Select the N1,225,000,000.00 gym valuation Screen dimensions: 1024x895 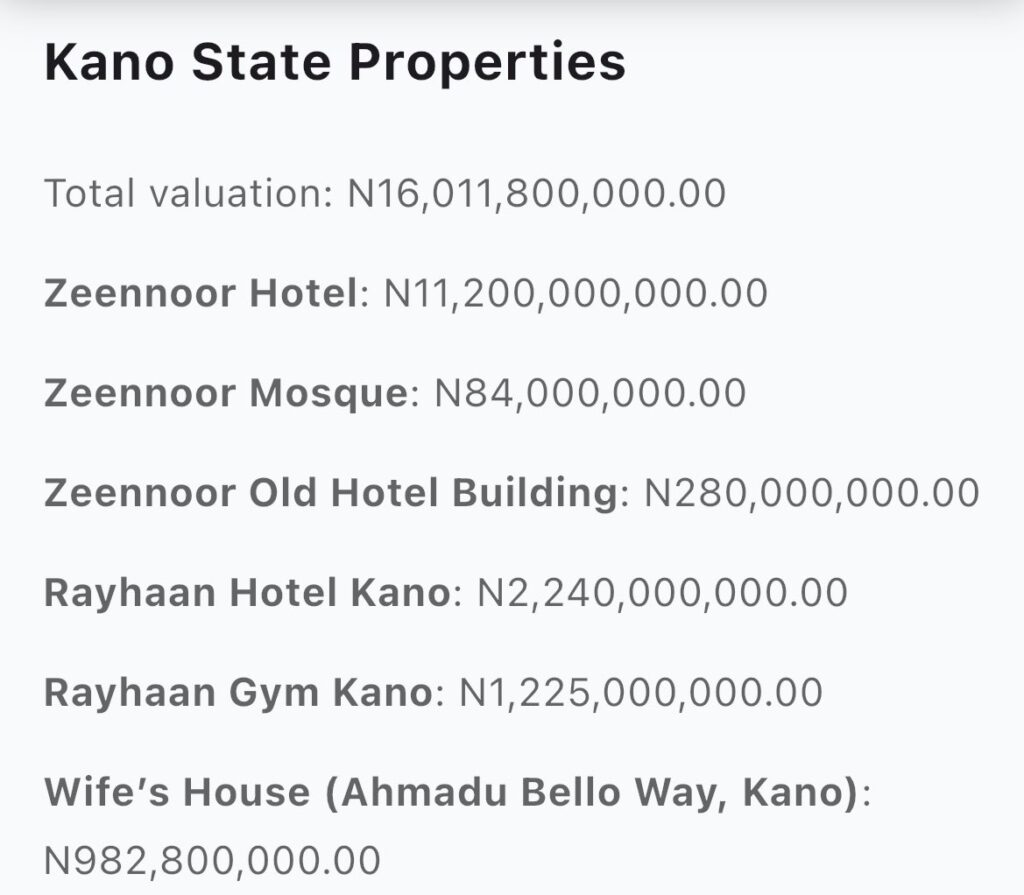tap(640, 693)
